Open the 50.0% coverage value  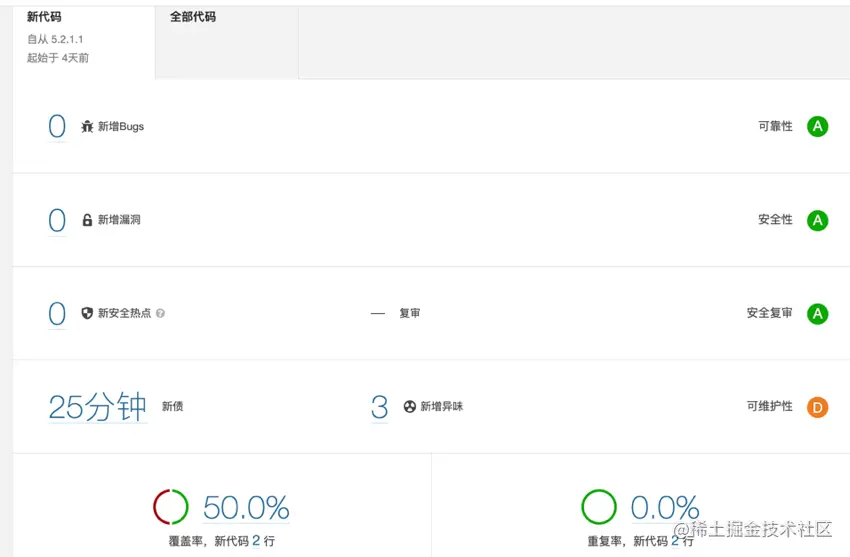246,508
